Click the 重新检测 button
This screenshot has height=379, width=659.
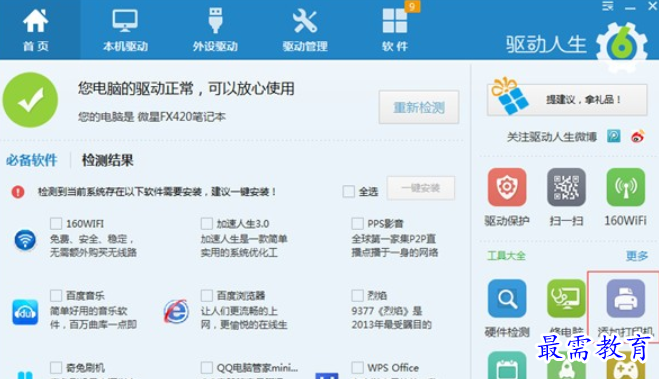tap(419, 108)
